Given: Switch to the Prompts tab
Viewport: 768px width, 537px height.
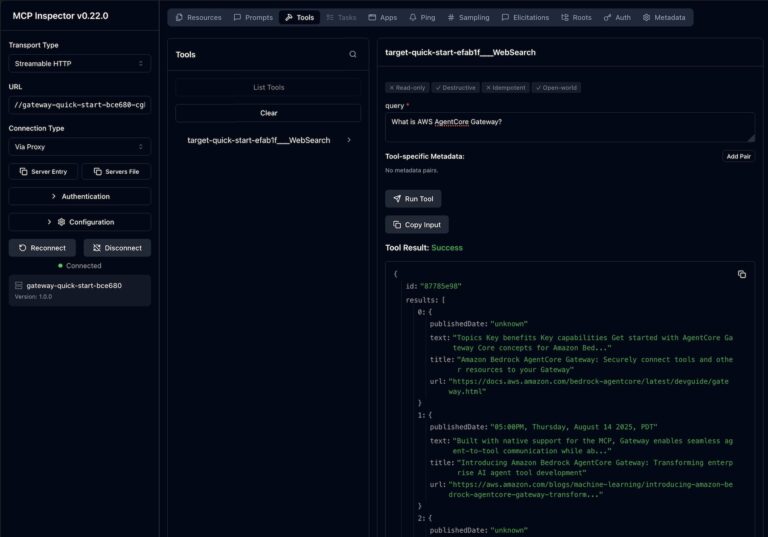Looking at the screenshot, I should coord(253,18).
